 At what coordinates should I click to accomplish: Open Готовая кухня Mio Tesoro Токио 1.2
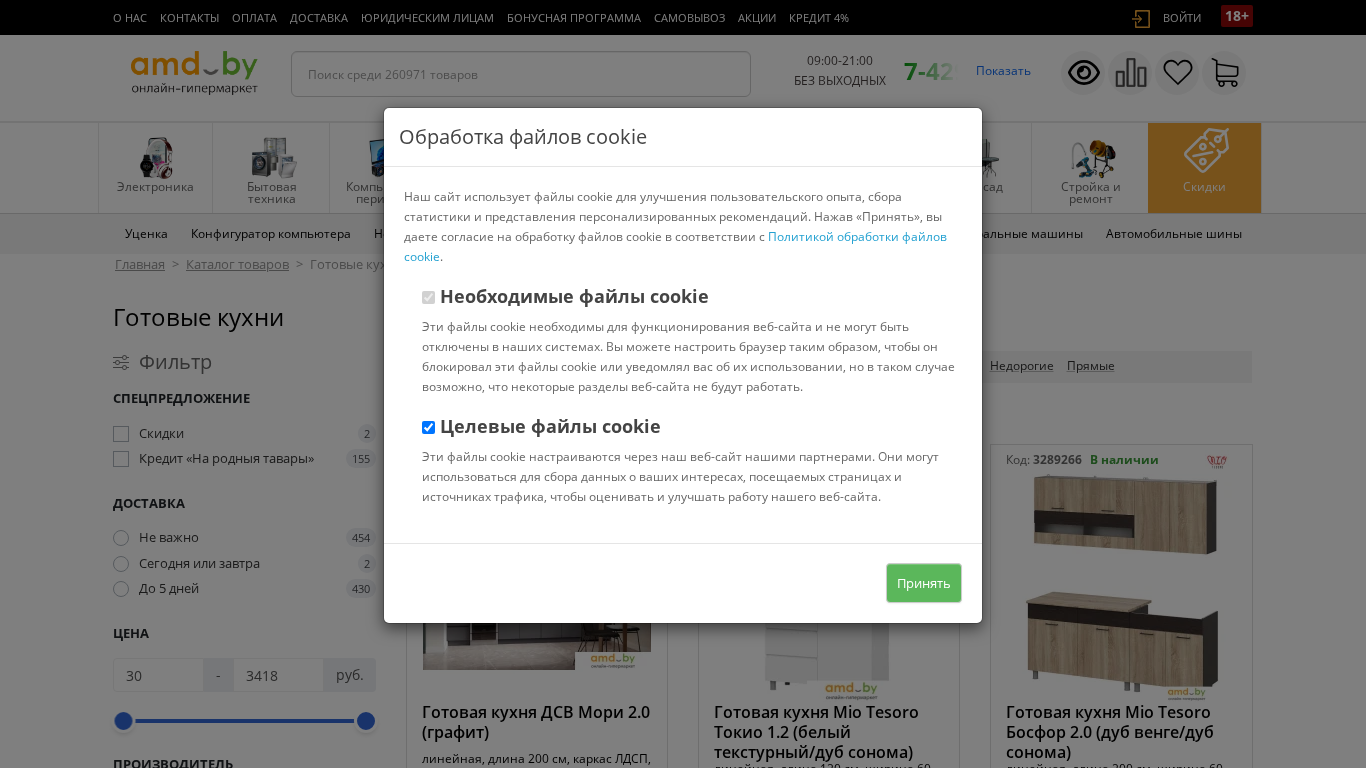point(816,732)
